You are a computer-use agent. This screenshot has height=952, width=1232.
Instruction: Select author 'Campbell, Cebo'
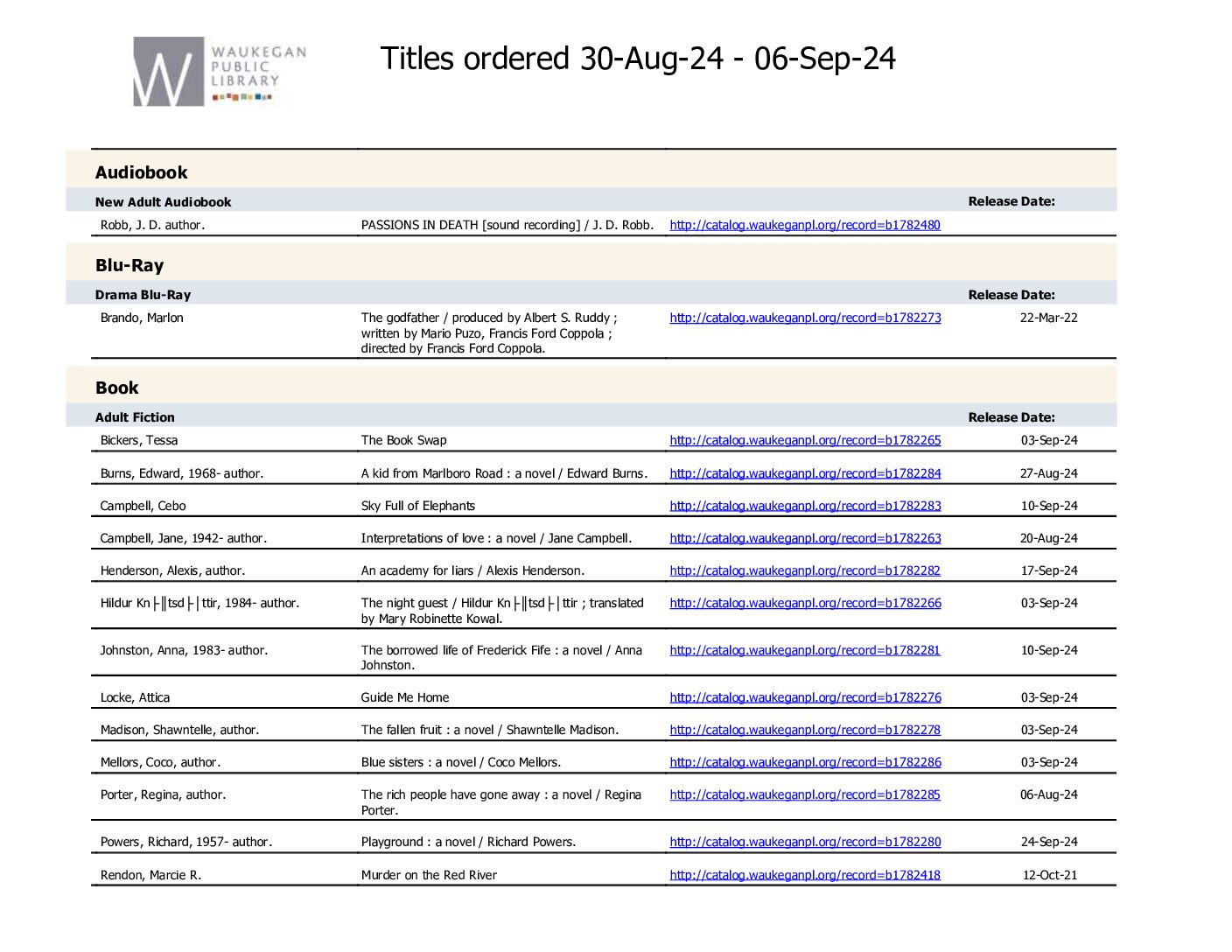(x=143, y=506)
